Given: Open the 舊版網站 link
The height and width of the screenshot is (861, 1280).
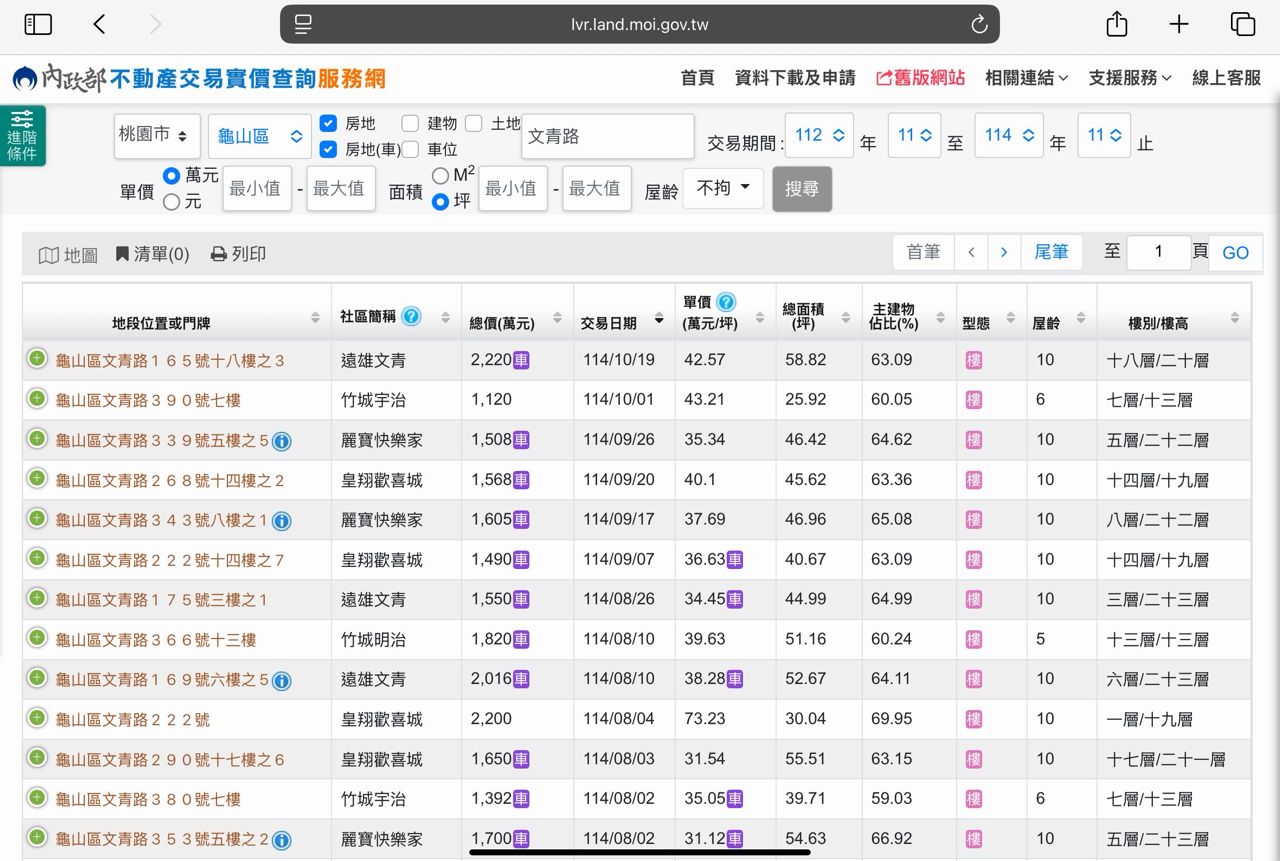Looking at the screenshot, I should (x=920, y=78).
